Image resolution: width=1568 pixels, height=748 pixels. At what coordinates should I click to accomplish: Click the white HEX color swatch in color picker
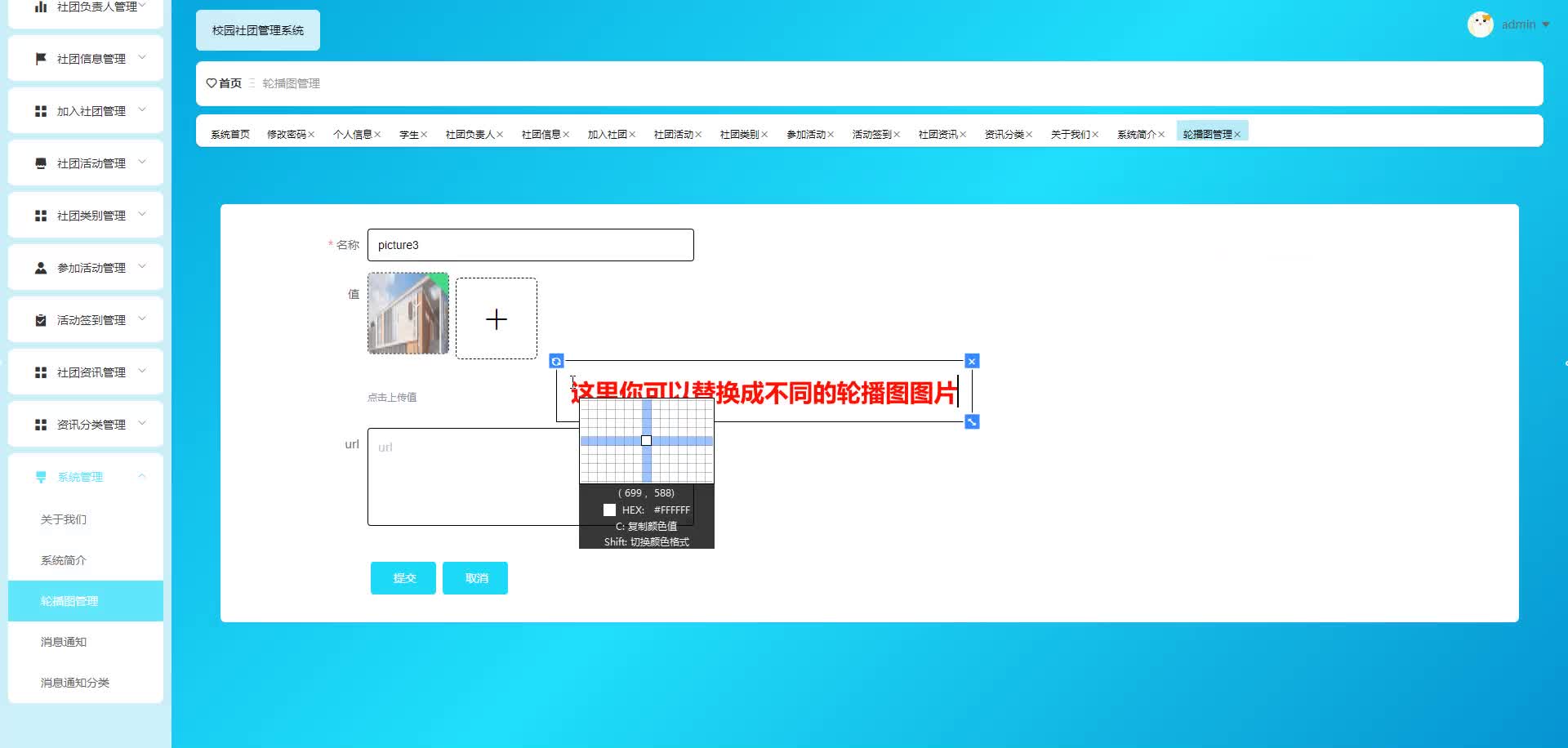point(609,510)
